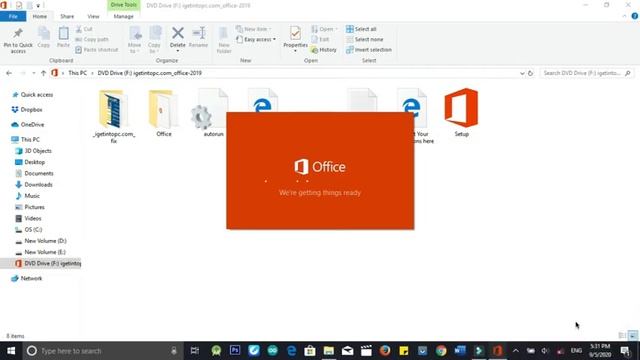Switch to large icons view button
This screenshot has height=360, width=640.
(x=633, y=336)
